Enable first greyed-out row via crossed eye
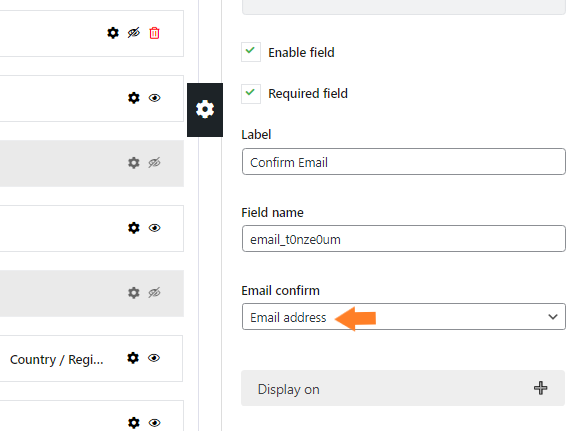The height and width of the screenshot is (431, 580). click(x=154, y=163)
